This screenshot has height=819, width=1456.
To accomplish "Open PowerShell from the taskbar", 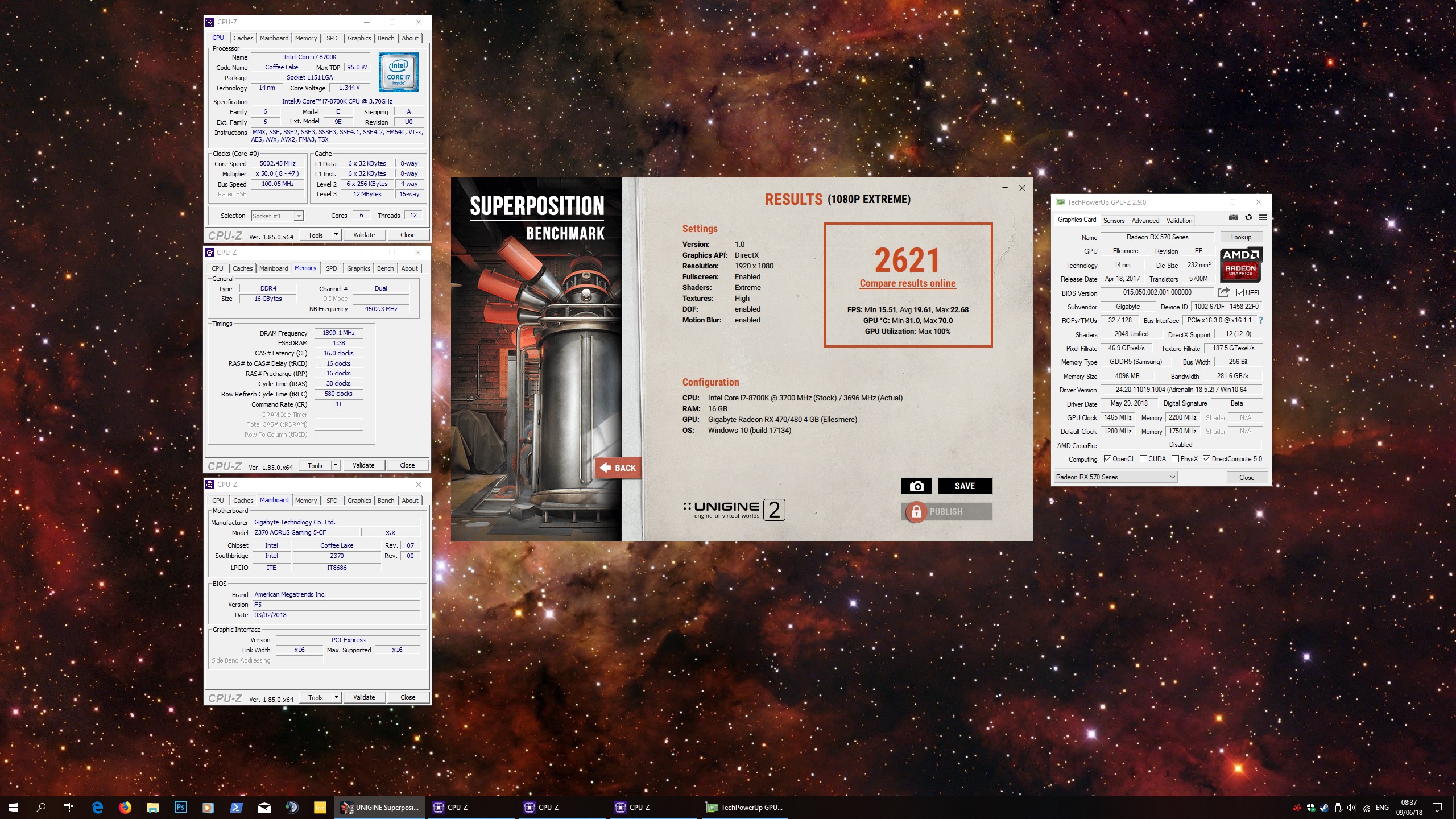I will click(x=236, y=807).
